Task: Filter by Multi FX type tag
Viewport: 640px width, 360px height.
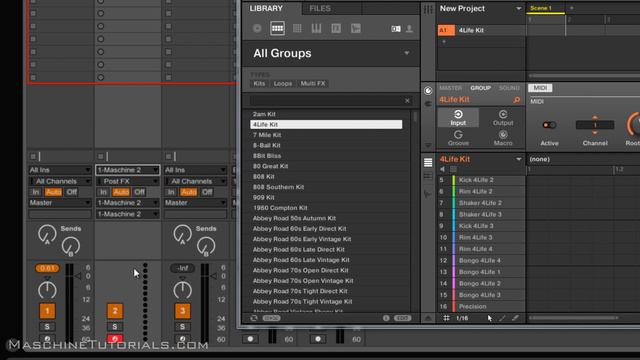Action: [x=313, y=84]
